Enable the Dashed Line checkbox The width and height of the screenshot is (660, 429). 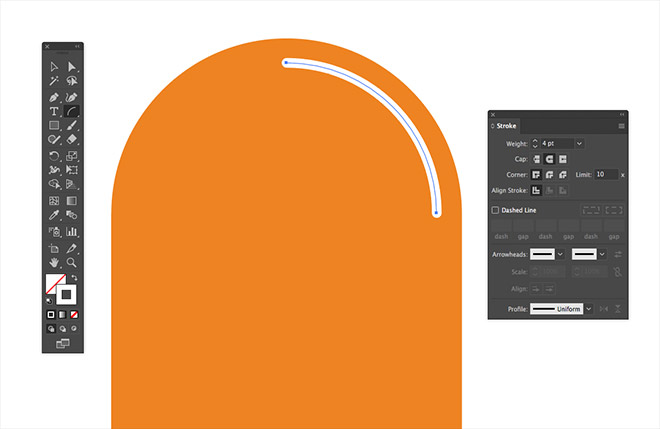[x=495, y=210]
